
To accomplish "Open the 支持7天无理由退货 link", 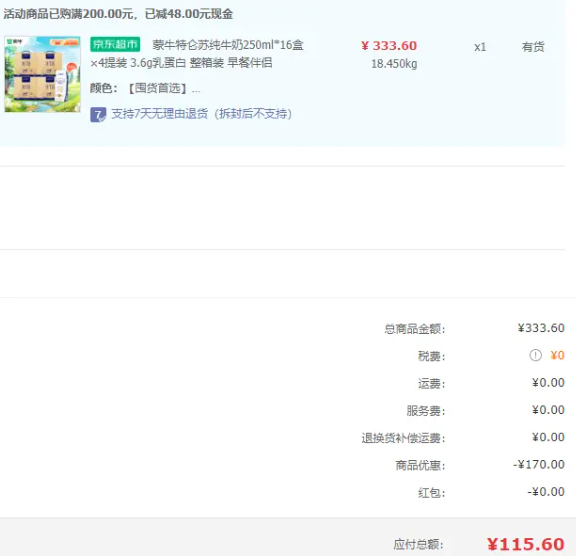I will pos(202,114).
